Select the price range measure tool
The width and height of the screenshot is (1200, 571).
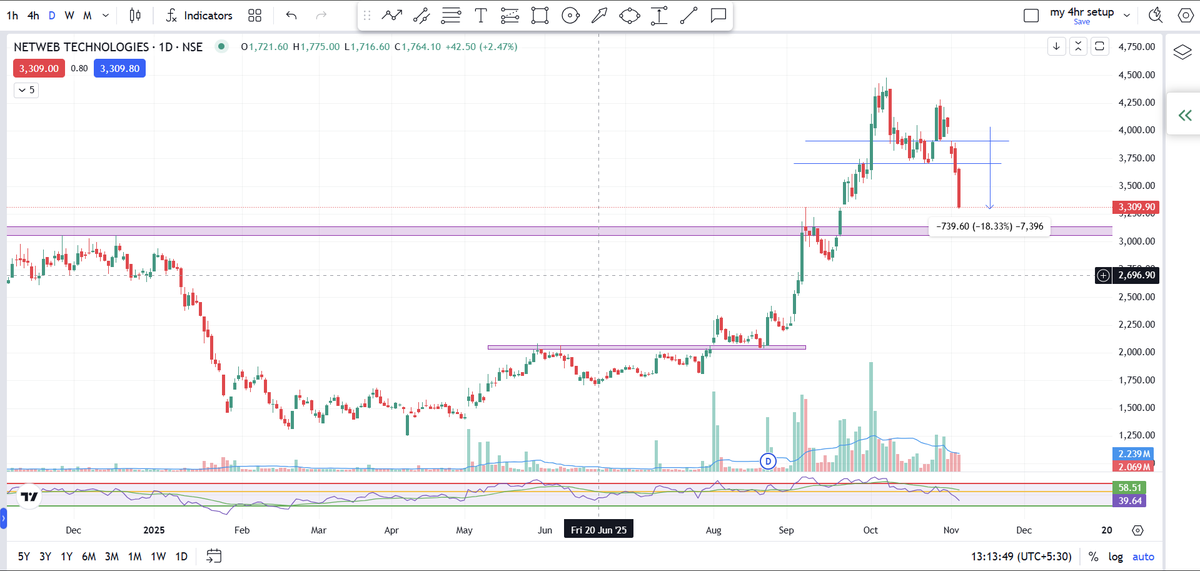point(659,16)
